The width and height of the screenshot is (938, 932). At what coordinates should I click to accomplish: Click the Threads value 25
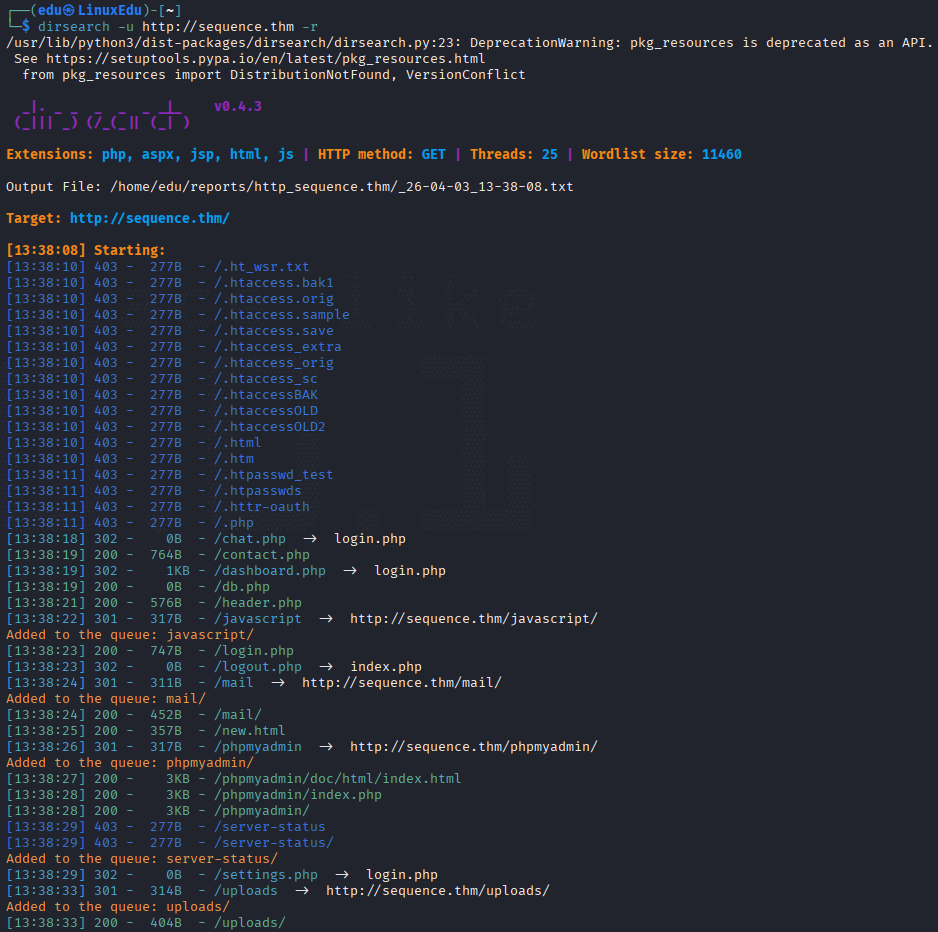coord(550,154)
